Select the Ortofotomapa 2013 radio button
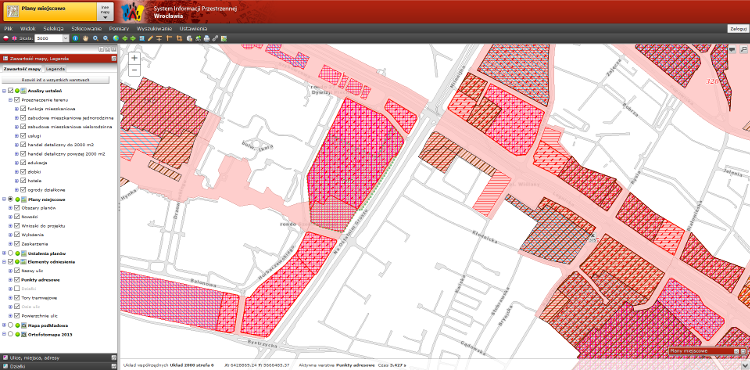The width and height of the screenshot is (750, 370). [x=11, y=334]
